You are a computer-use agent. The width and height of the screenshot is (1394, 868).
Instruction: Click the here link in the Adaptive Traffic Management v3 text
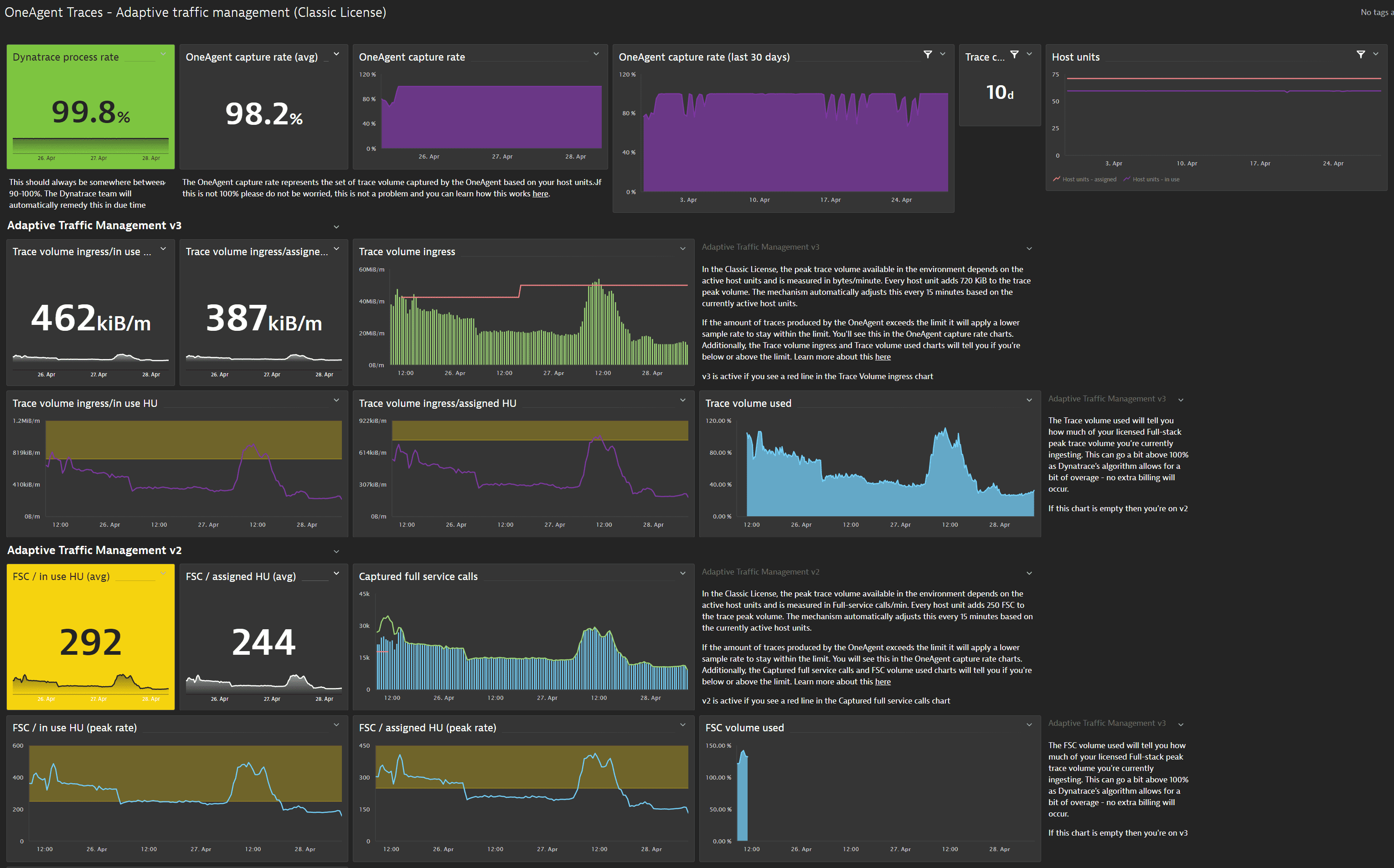tap(883, 356)
